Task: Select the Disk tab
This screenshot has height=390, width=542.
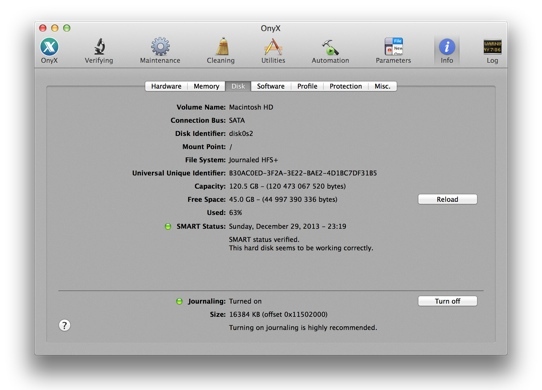Action: (238, 86)
